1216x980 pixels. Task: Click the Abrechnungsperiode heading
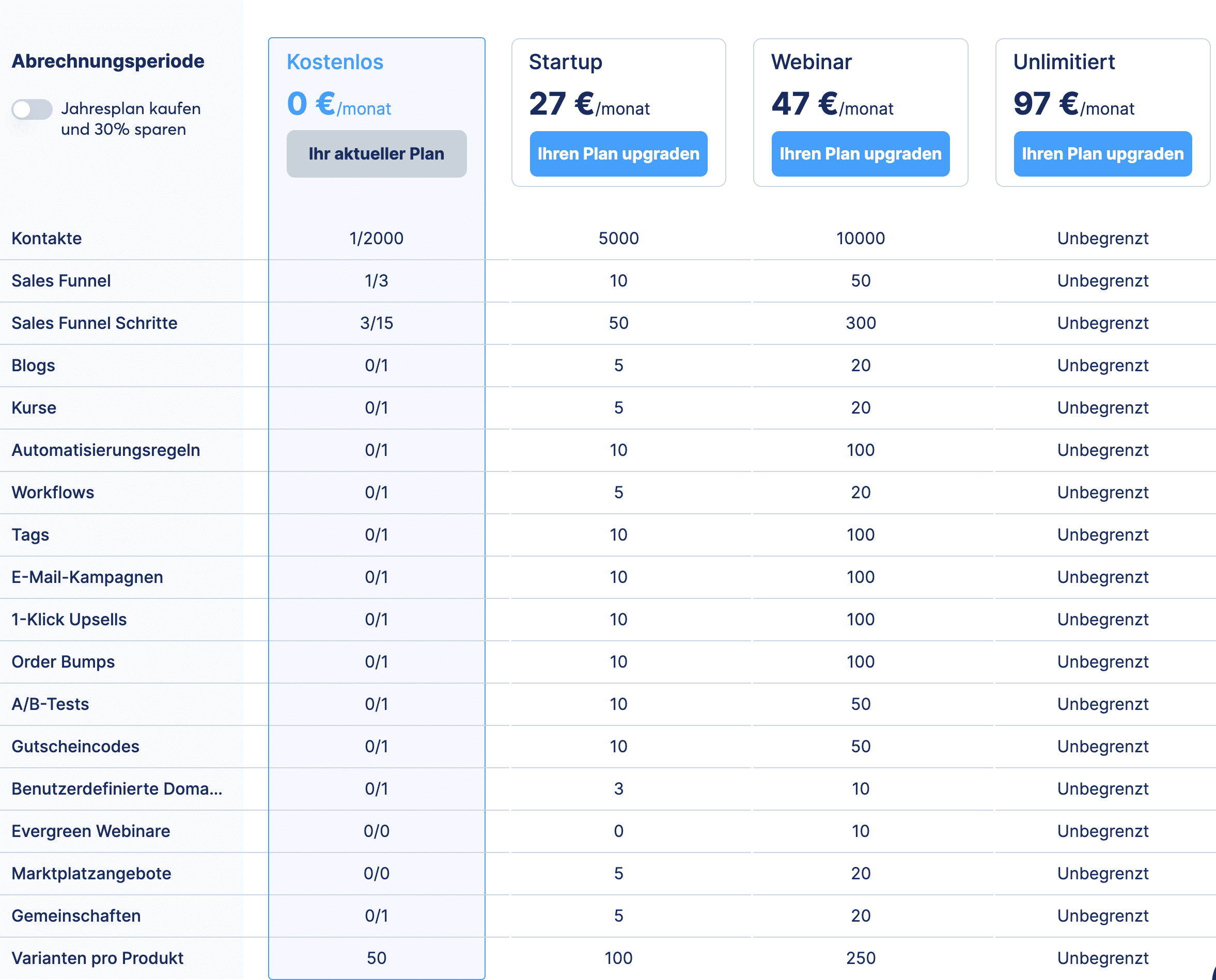(x=108, y=61)
